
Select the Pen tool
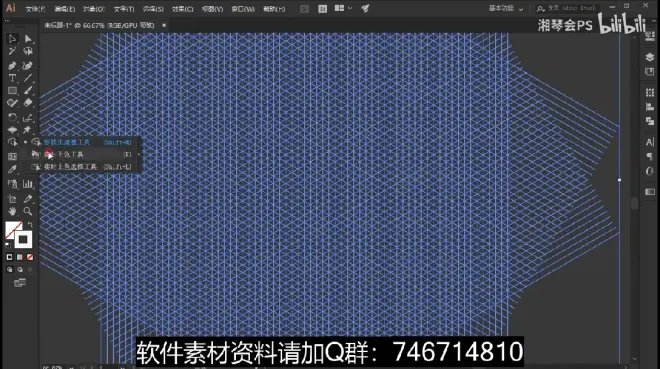[x=12, y=66]
